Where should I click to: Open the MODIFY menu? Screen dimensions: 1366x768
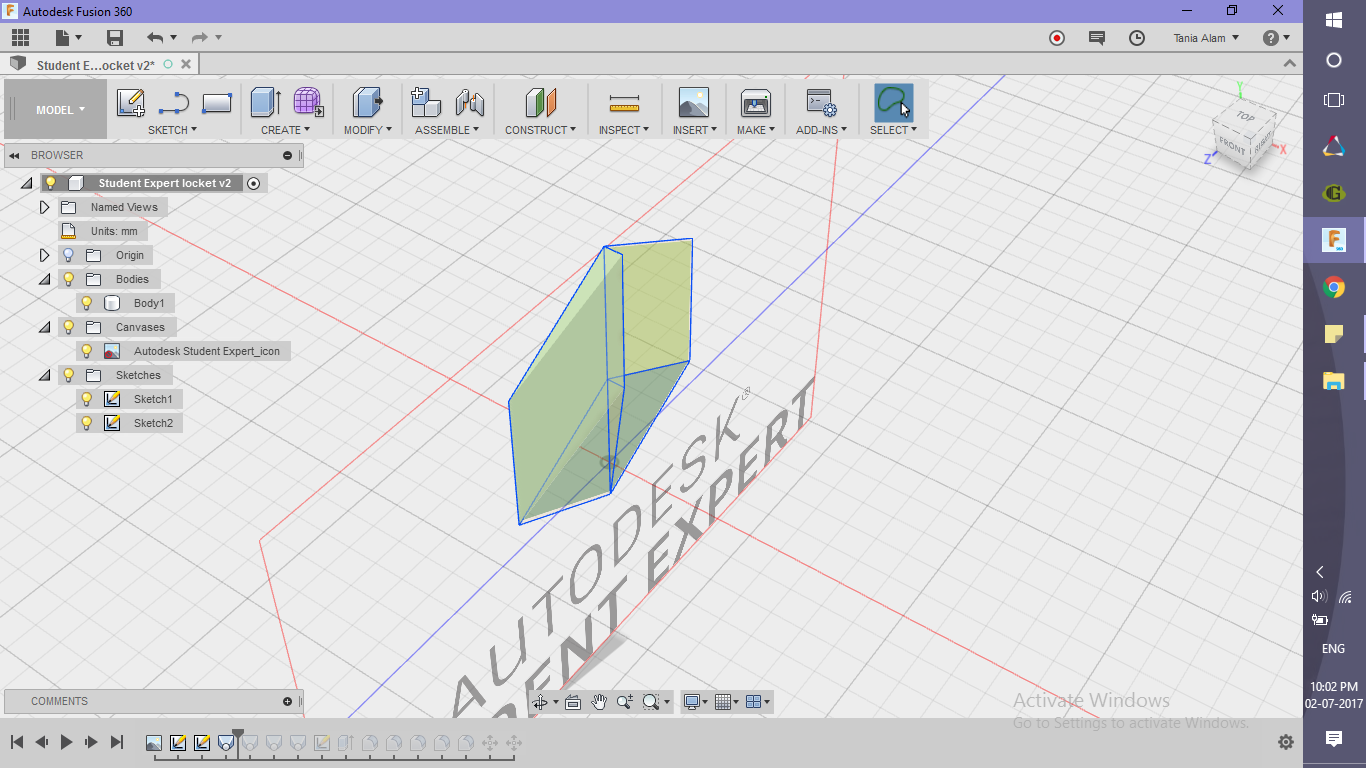[x=368, y=130]
